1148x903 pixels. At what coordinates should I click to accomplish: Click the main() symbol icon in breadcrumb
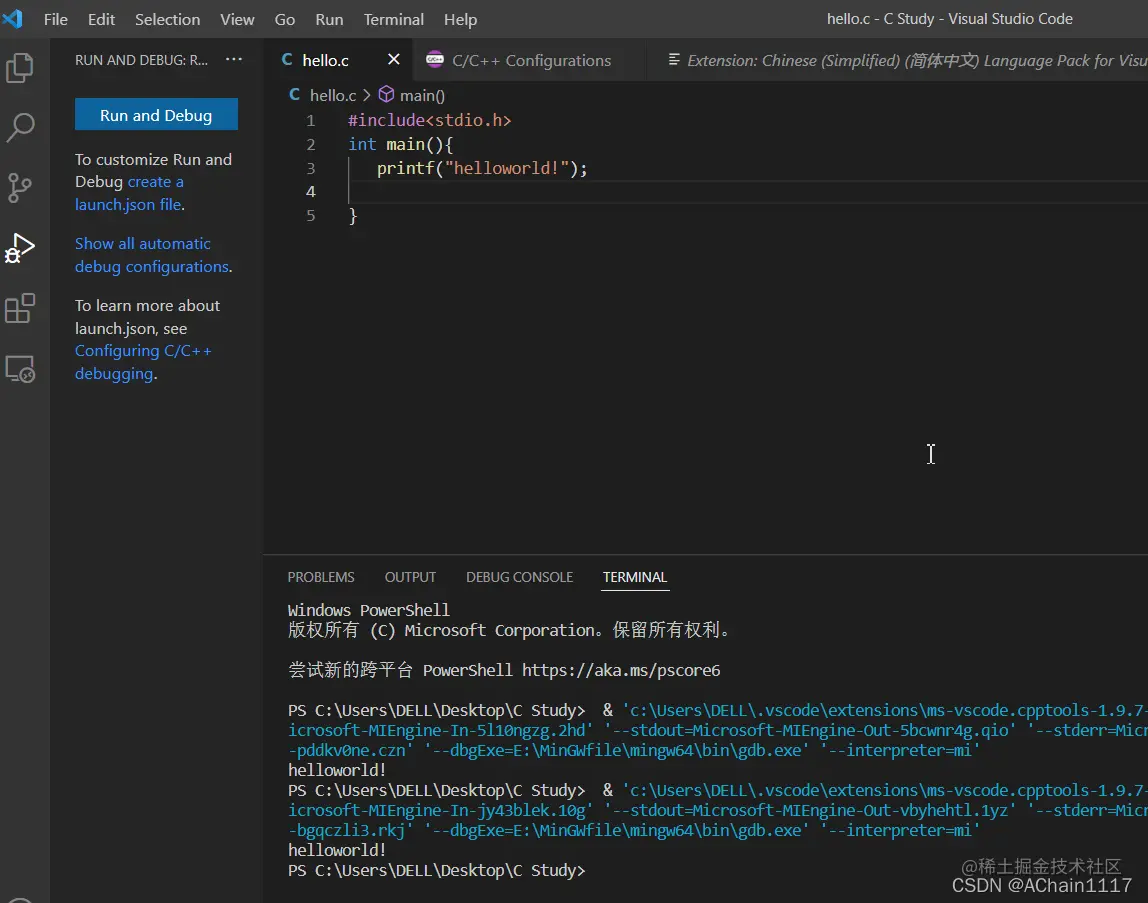tap(386, 94)
